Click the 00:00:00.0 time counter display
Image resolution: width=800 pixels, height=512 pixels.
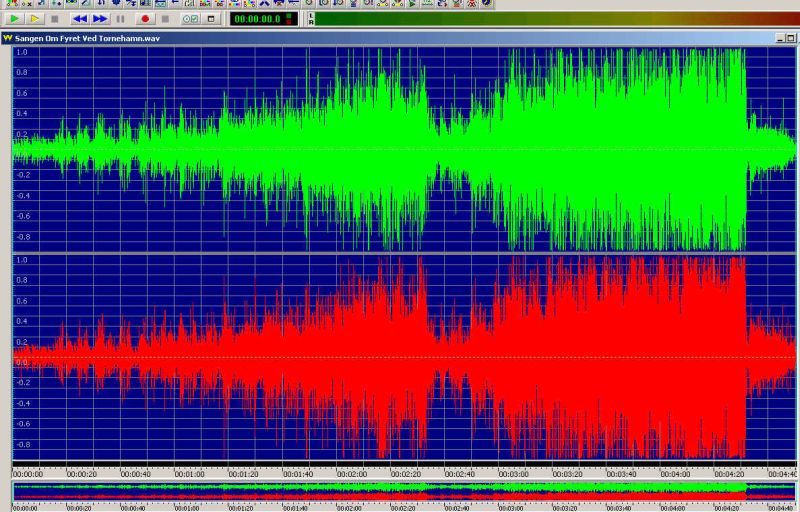(x=258, y=18)
